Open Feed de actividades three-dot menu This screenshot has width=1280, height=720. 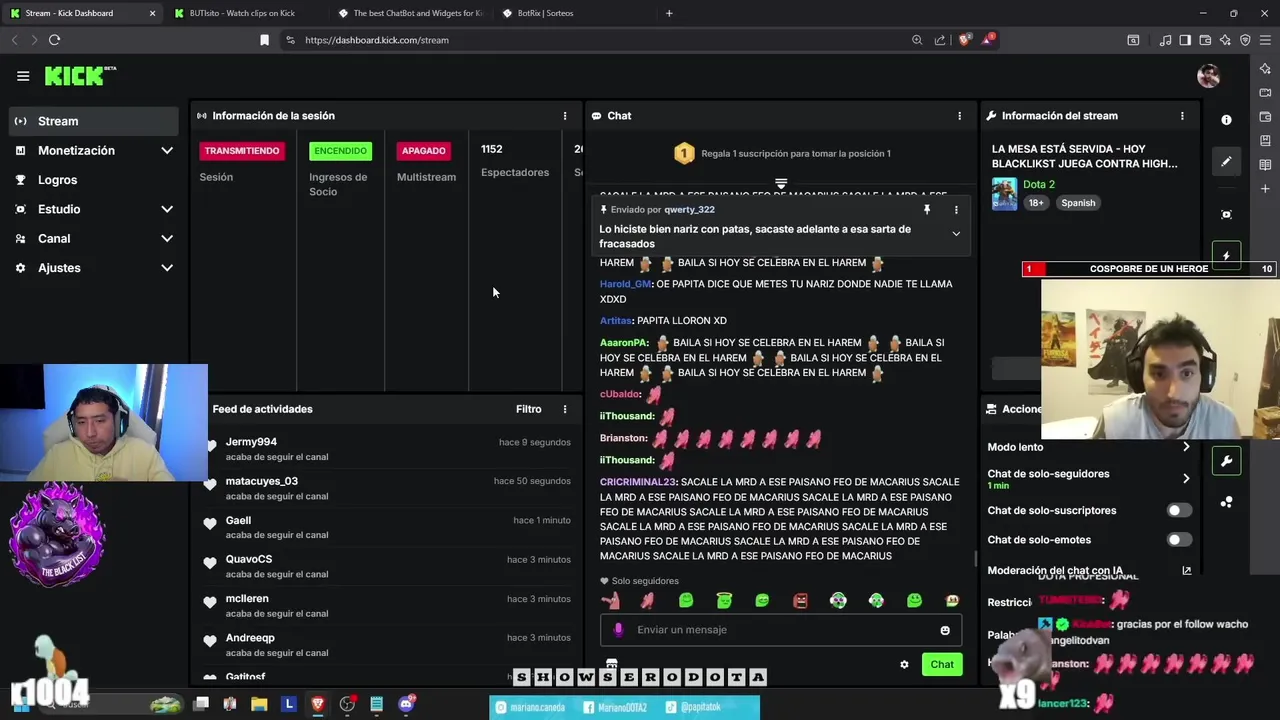pyautogui.click(x=565, y=409)
